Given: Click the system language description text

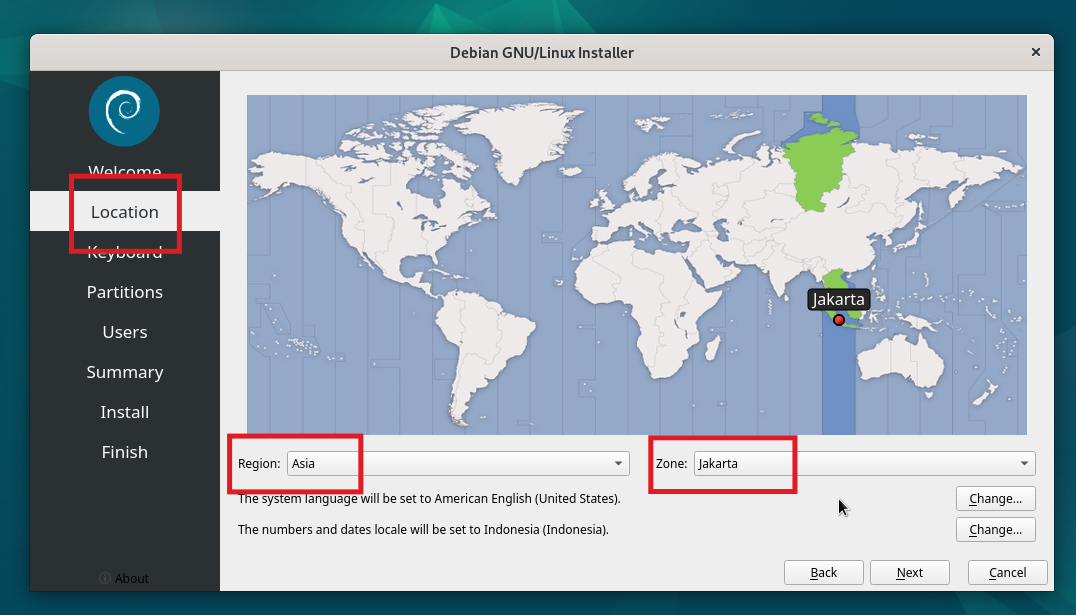Looking at the screenshot, I should click(429, 498).
